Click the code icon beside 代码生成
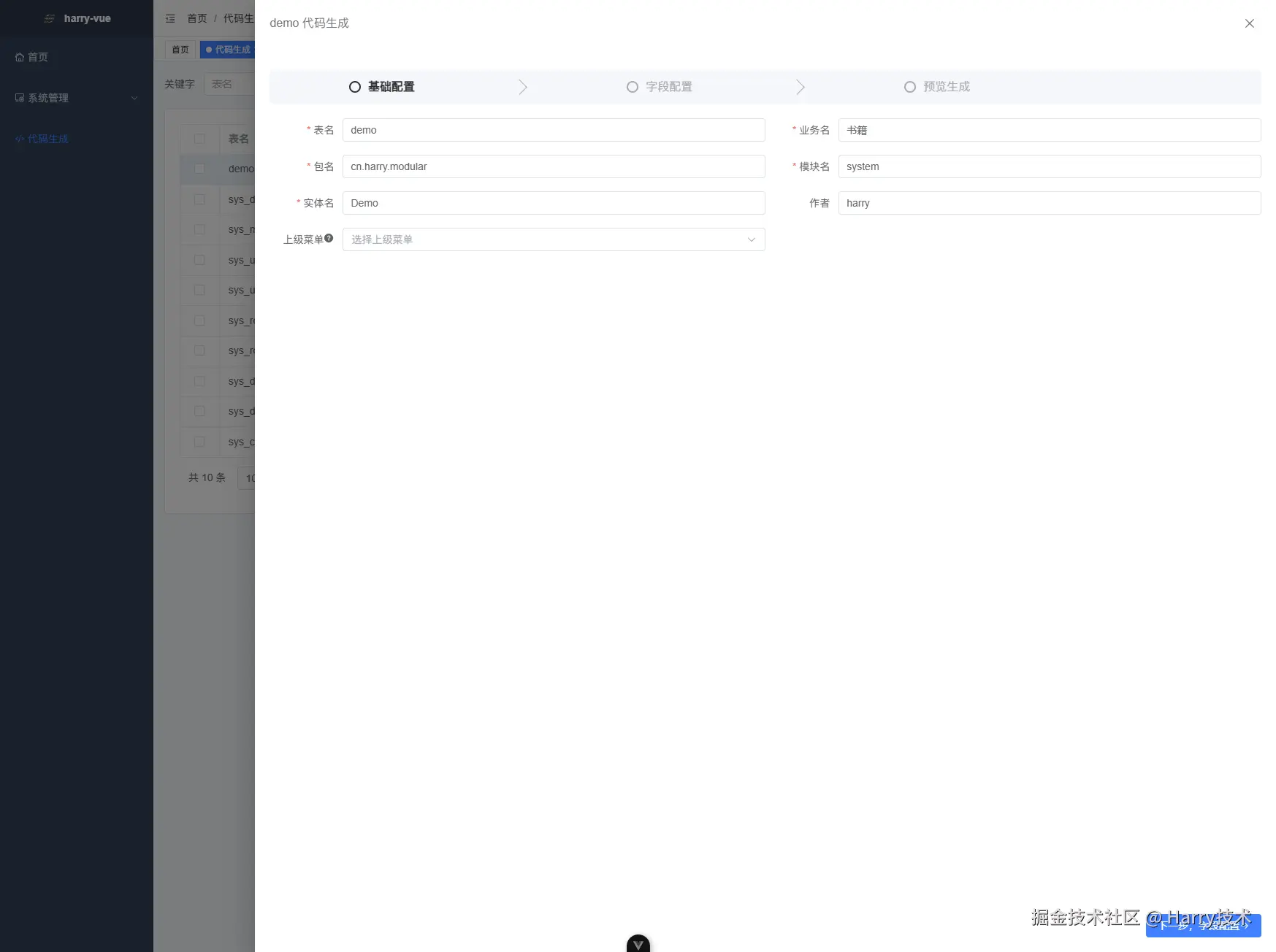The image size is (1276, 952). click(x=20, y=139)
